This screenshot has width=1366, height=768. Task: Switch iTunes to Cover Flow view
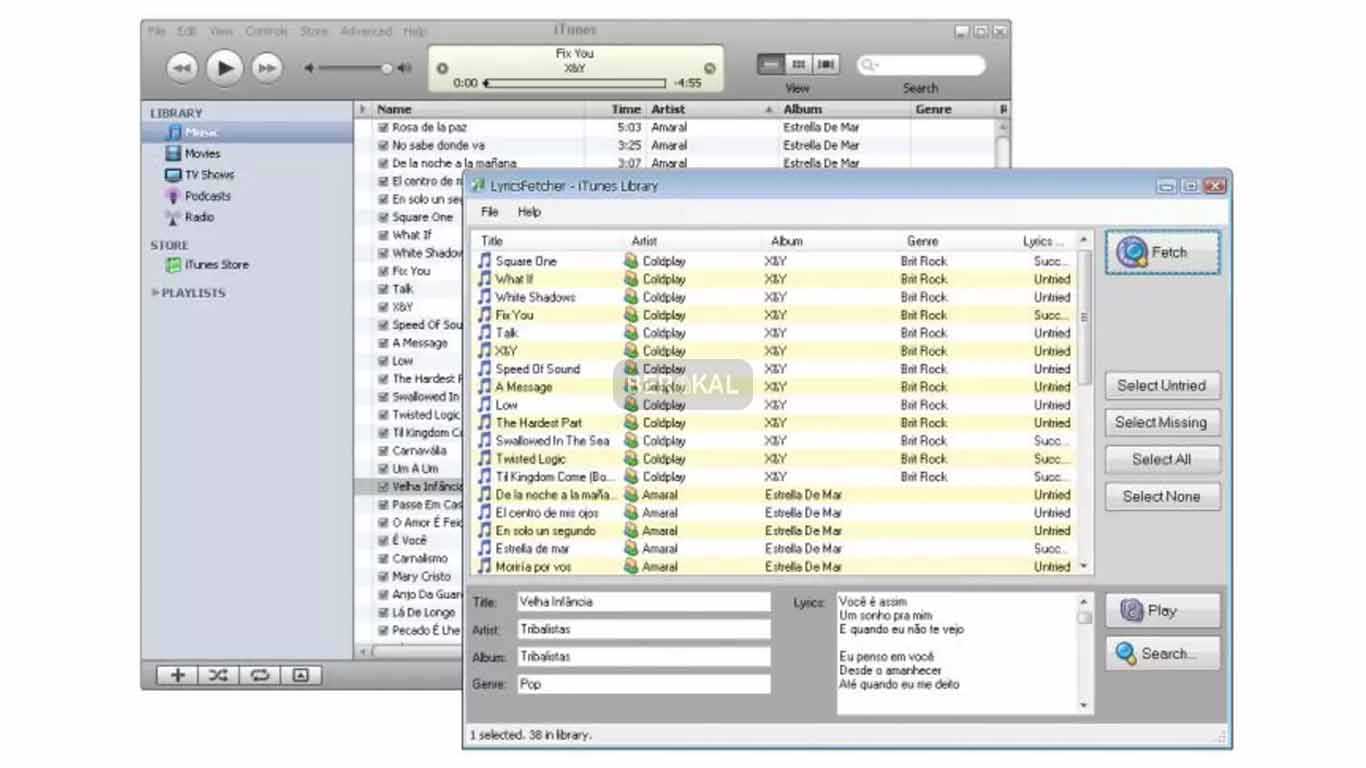pos(825,65)
